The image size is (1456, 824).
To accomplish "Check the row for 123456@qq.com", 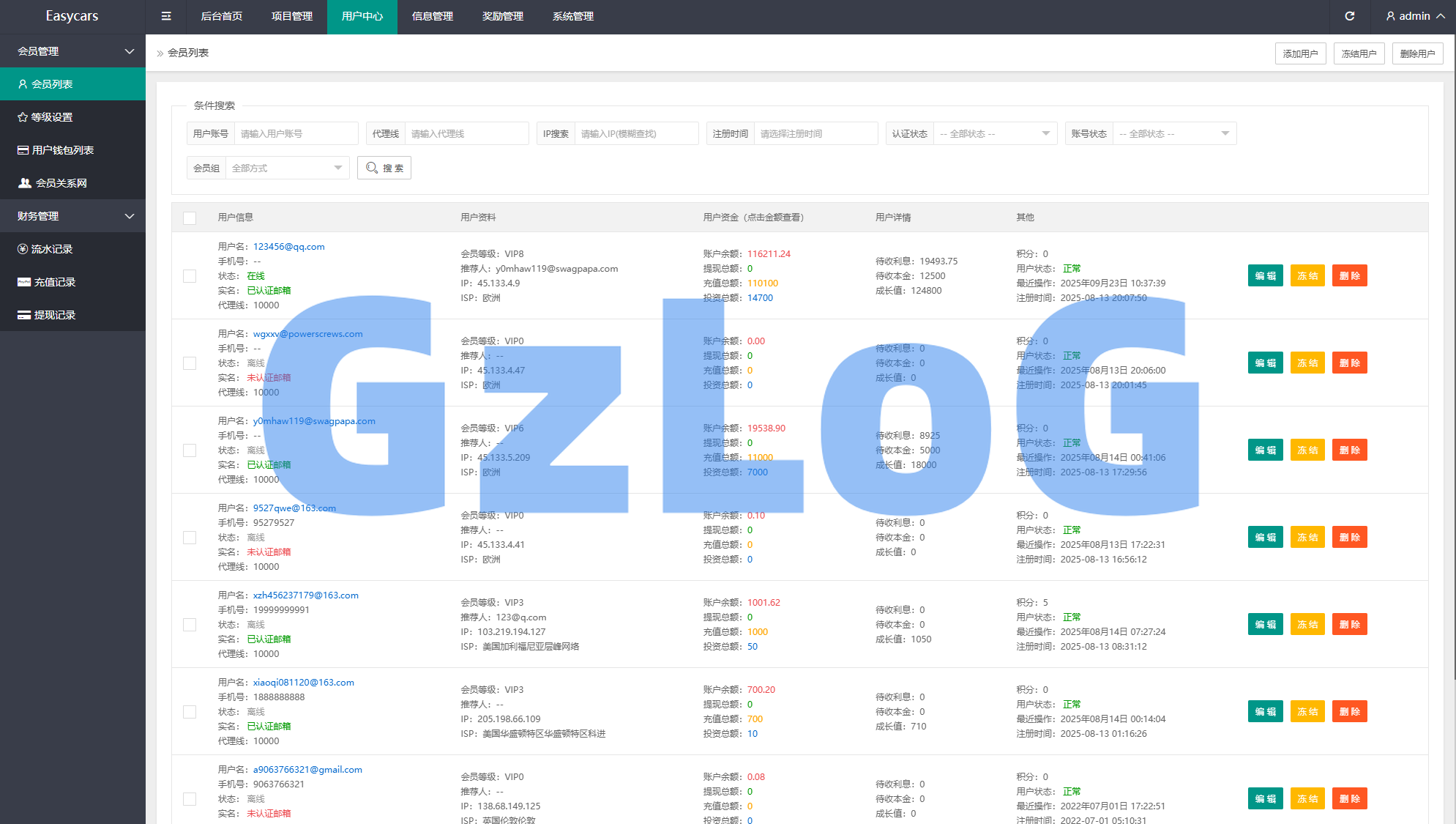I will tap(190, 276).
